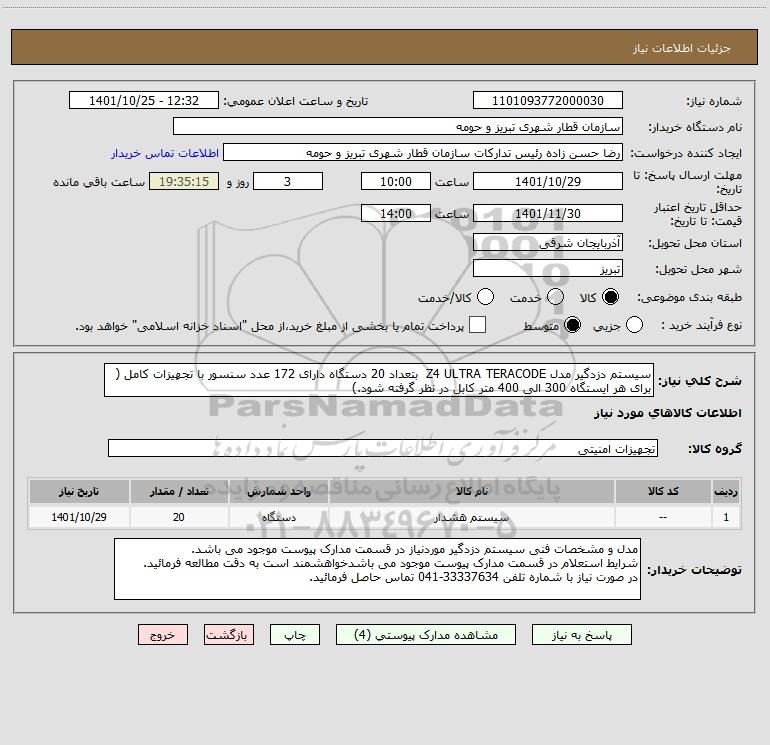Click the شماره نیاز field 1101093772000030
Viewport: 770px width, 745px height.
pyautogui.click(x=548, y=101)
